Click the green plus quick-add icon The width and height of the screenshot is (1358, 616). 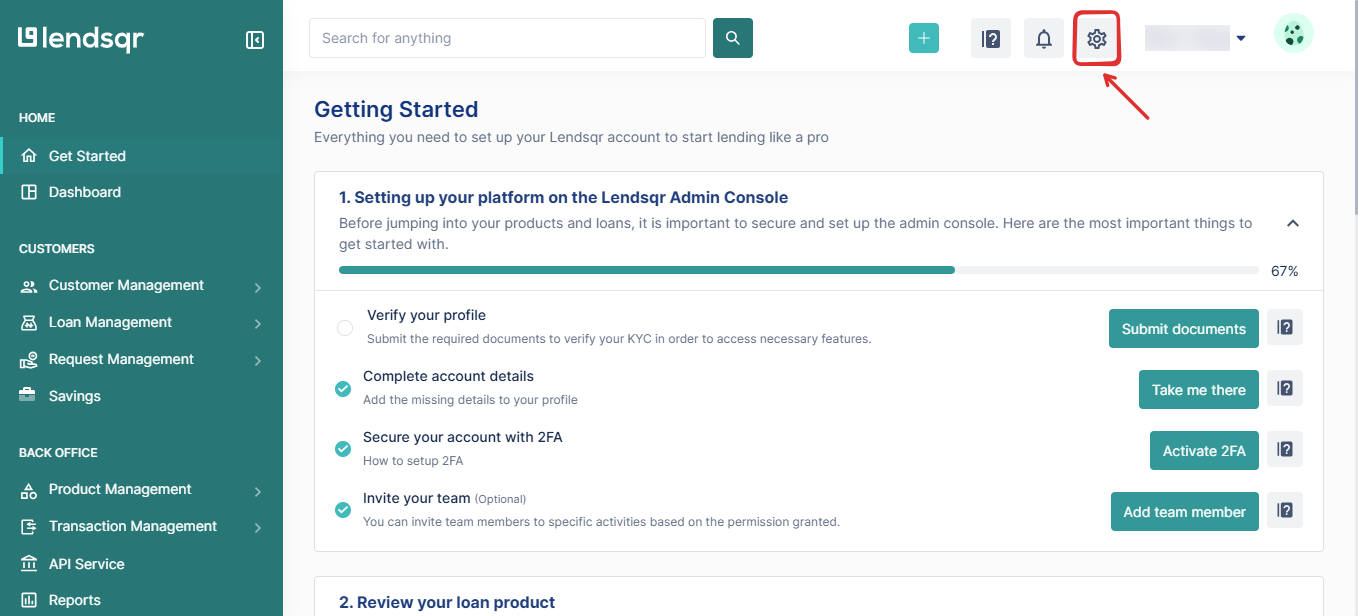(x=924, y=38)
